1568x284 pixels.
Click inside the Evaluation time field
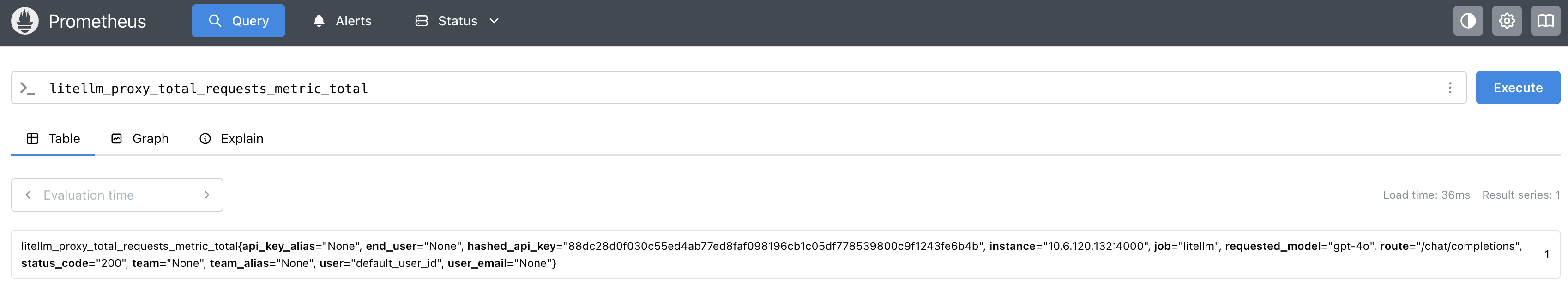point(115,195)
